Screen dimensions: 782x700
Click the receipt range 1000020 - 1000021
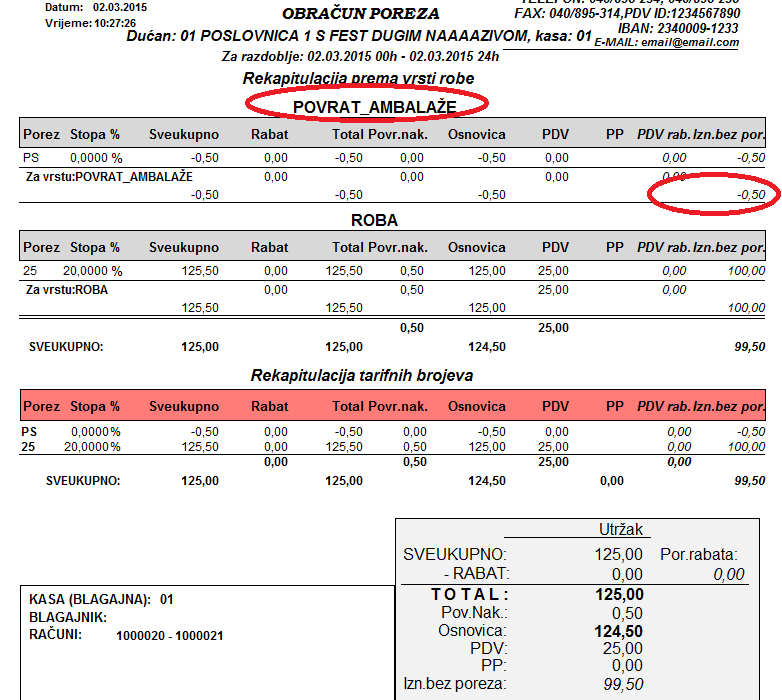click(x=170, y=636)
